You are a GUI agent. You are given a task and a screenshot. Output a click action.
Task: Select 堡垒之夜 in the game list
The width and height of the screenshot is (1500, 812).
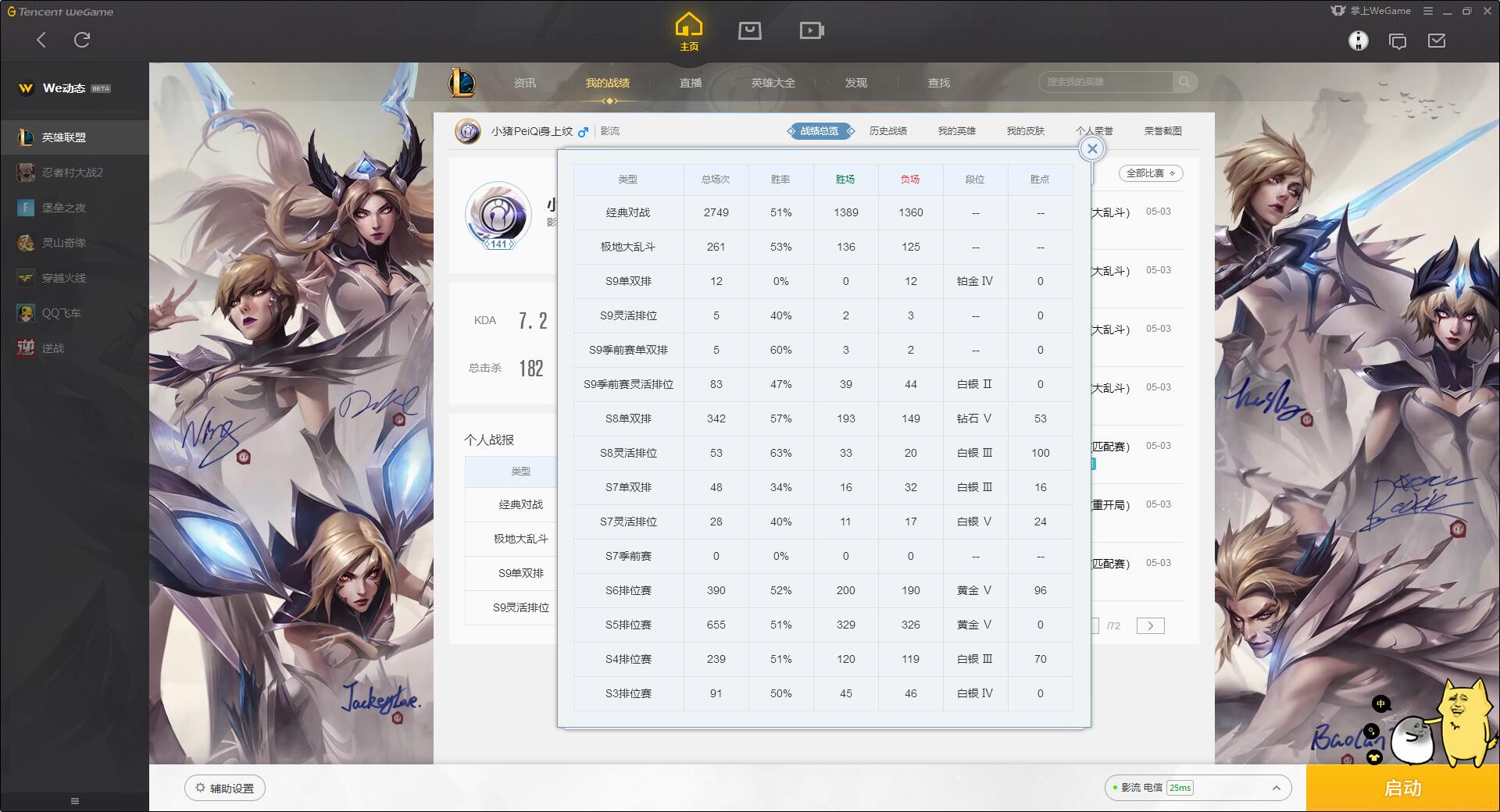pos(74,208)
